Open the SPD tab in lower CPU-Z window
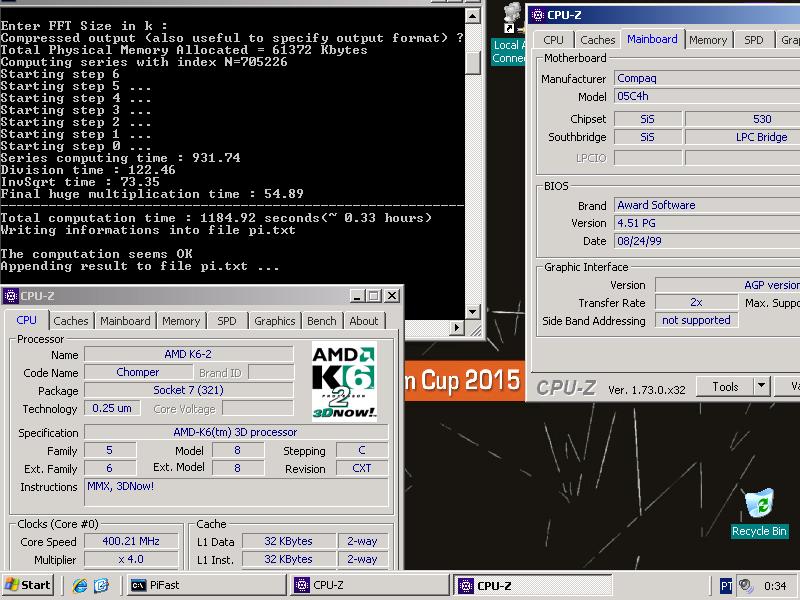800x600 pixels. click(227, 321)
